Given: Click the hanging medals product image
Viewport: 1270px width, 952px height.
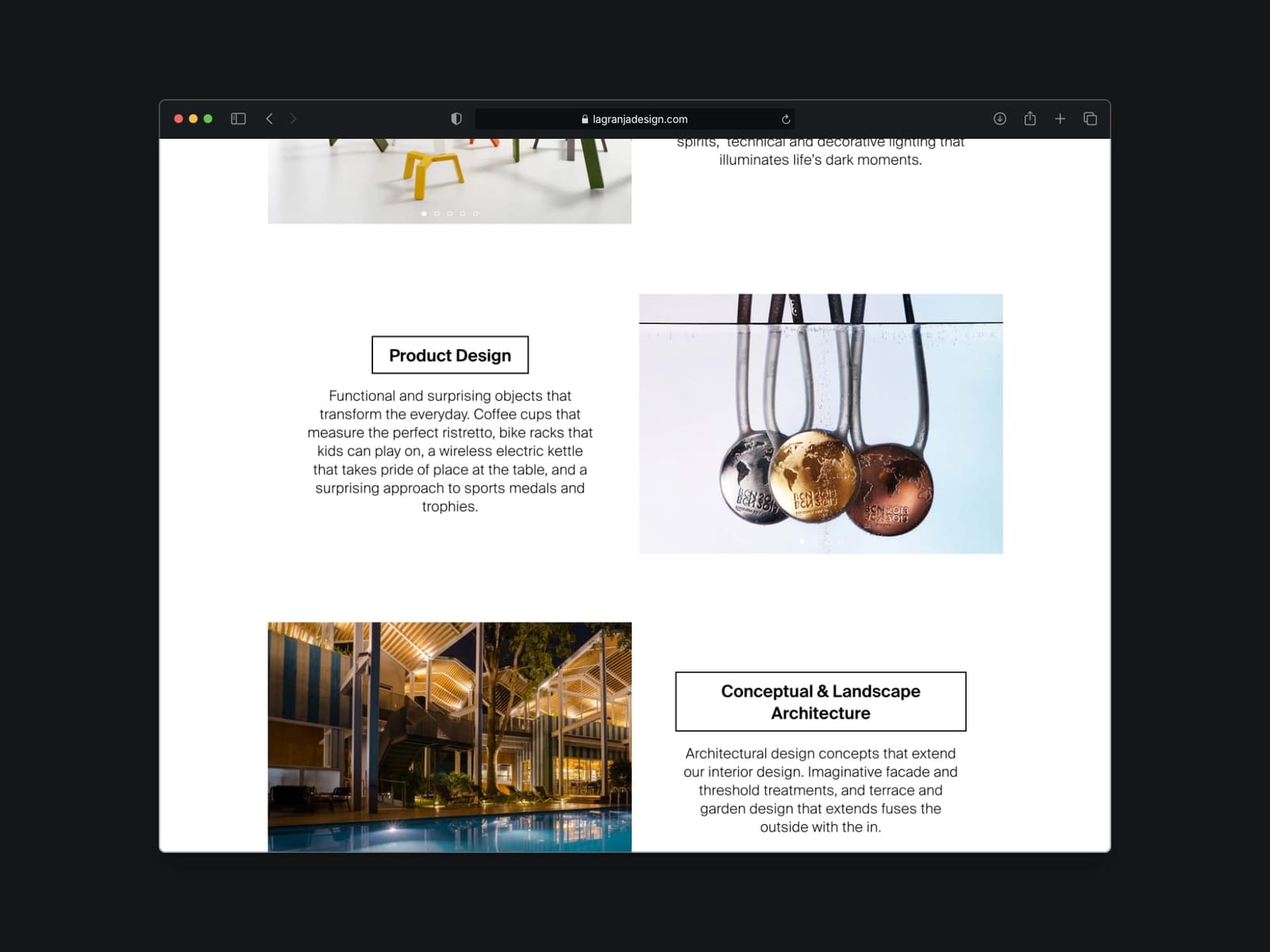Looking at the screenshot, I should pos(821,424).
